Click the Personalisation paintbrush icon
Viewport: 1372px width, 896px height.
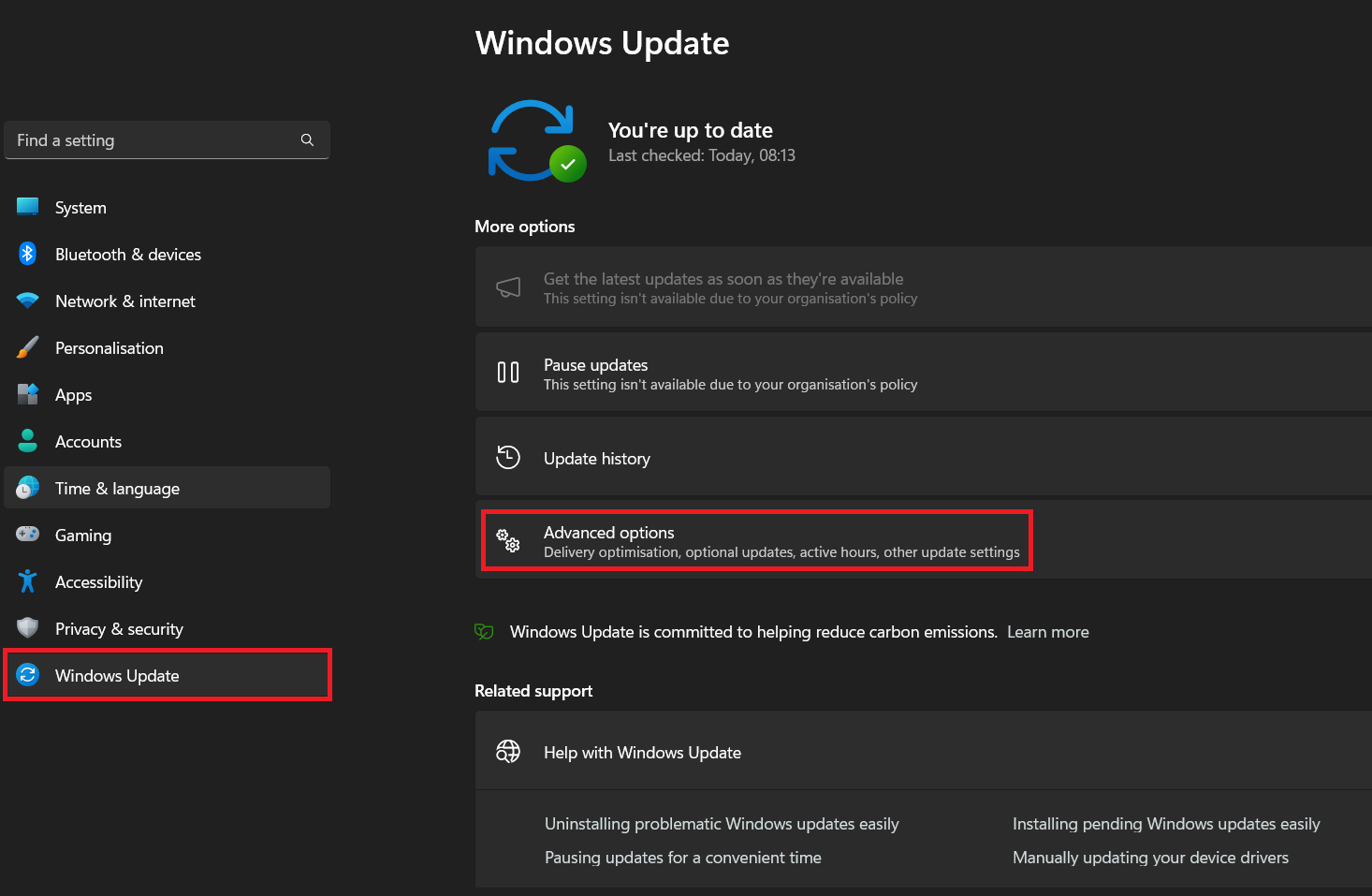pos(28,347)
